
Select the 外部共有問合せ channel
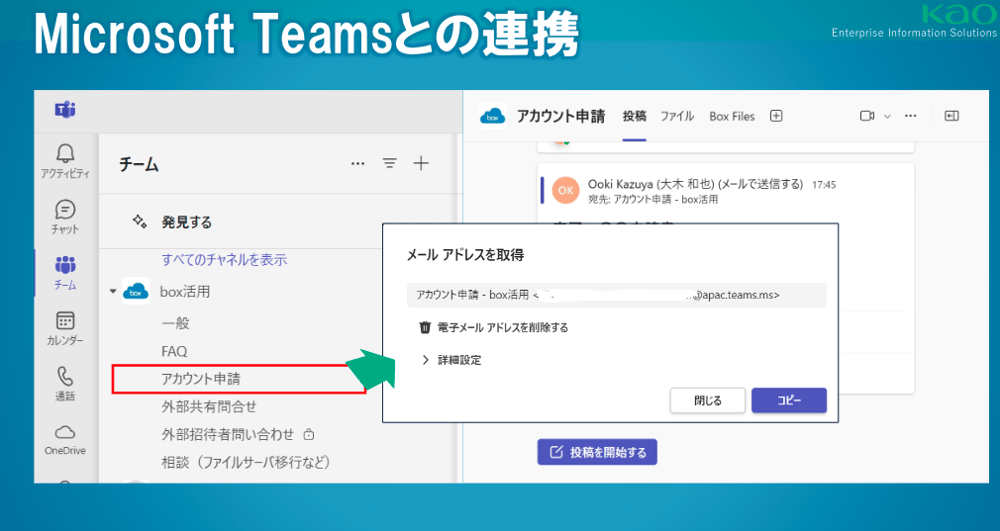pyautogui.click(x=209, y=407)
